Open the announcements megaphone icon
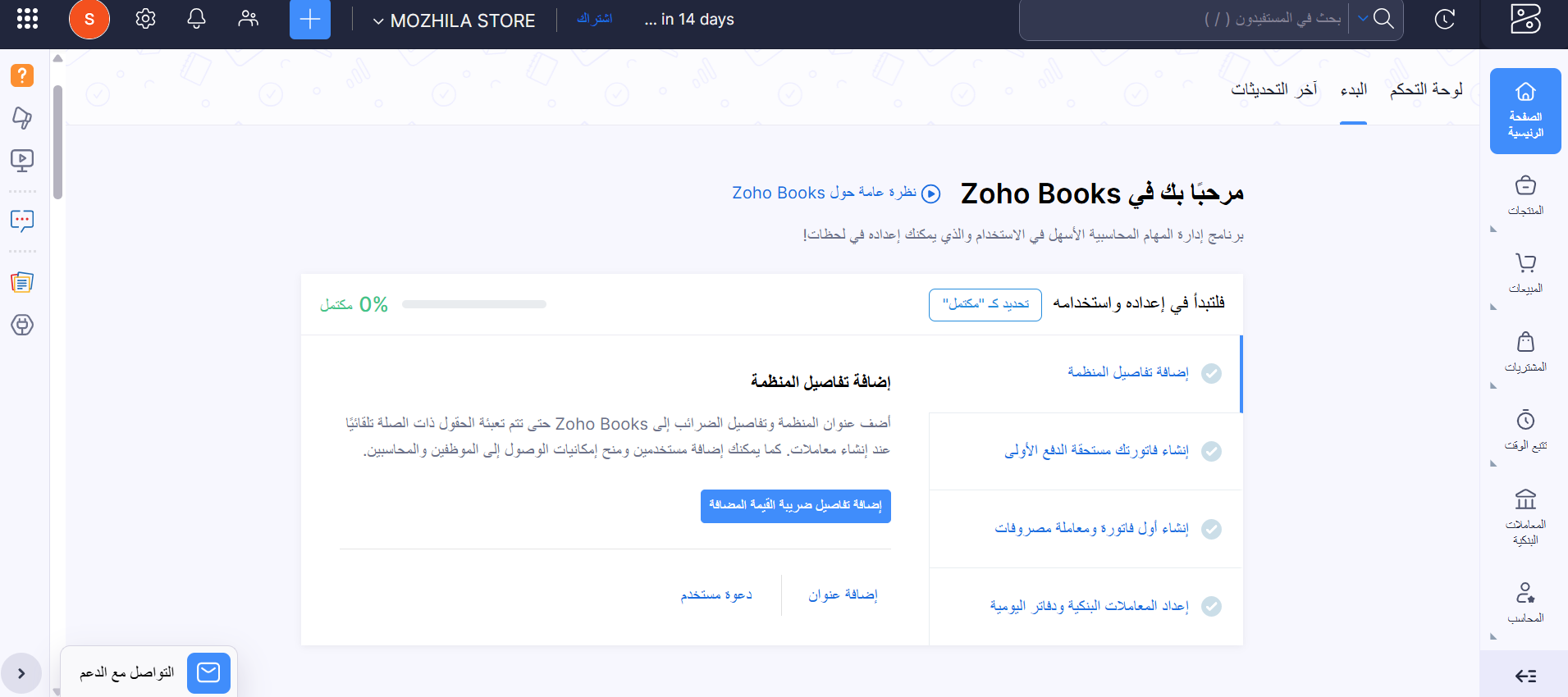Screen dimensions: 1568x697 pos(22,118)
